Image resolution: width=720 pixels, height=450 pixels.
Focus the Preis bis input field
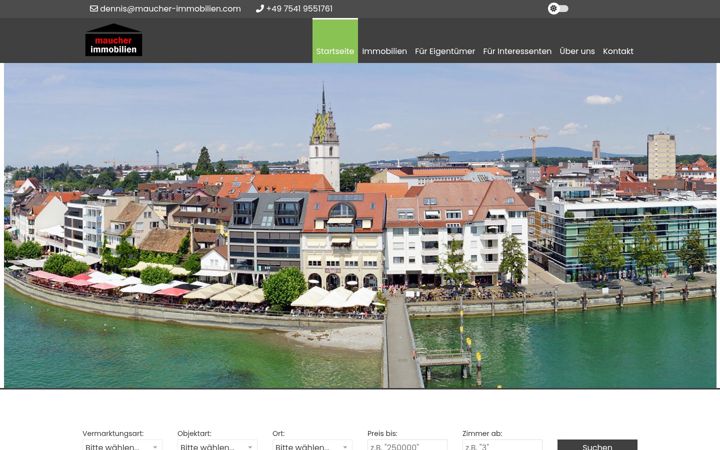coord(407,445)
